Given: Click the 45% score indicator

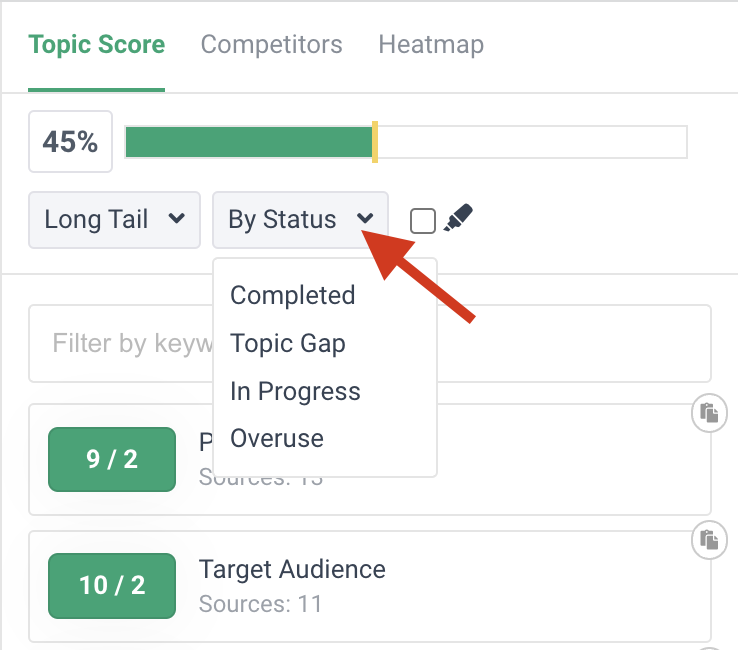Looking at the screenshot, I should [70, 142].
